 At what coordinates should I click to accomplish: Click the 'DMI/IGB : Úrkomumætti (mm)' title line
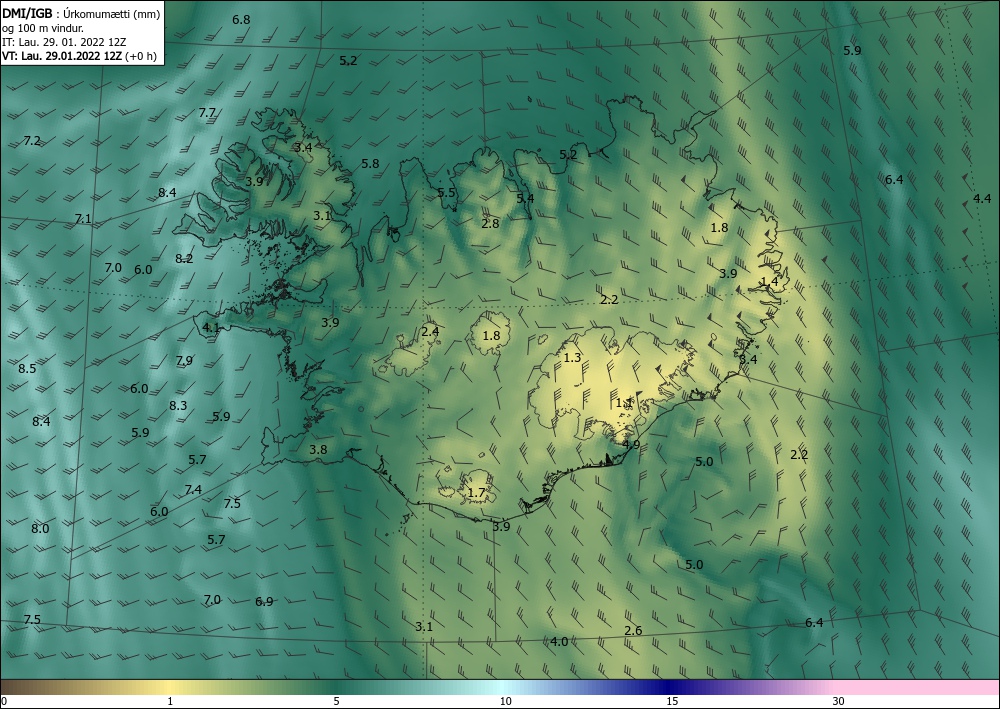[x=81, y=13]
